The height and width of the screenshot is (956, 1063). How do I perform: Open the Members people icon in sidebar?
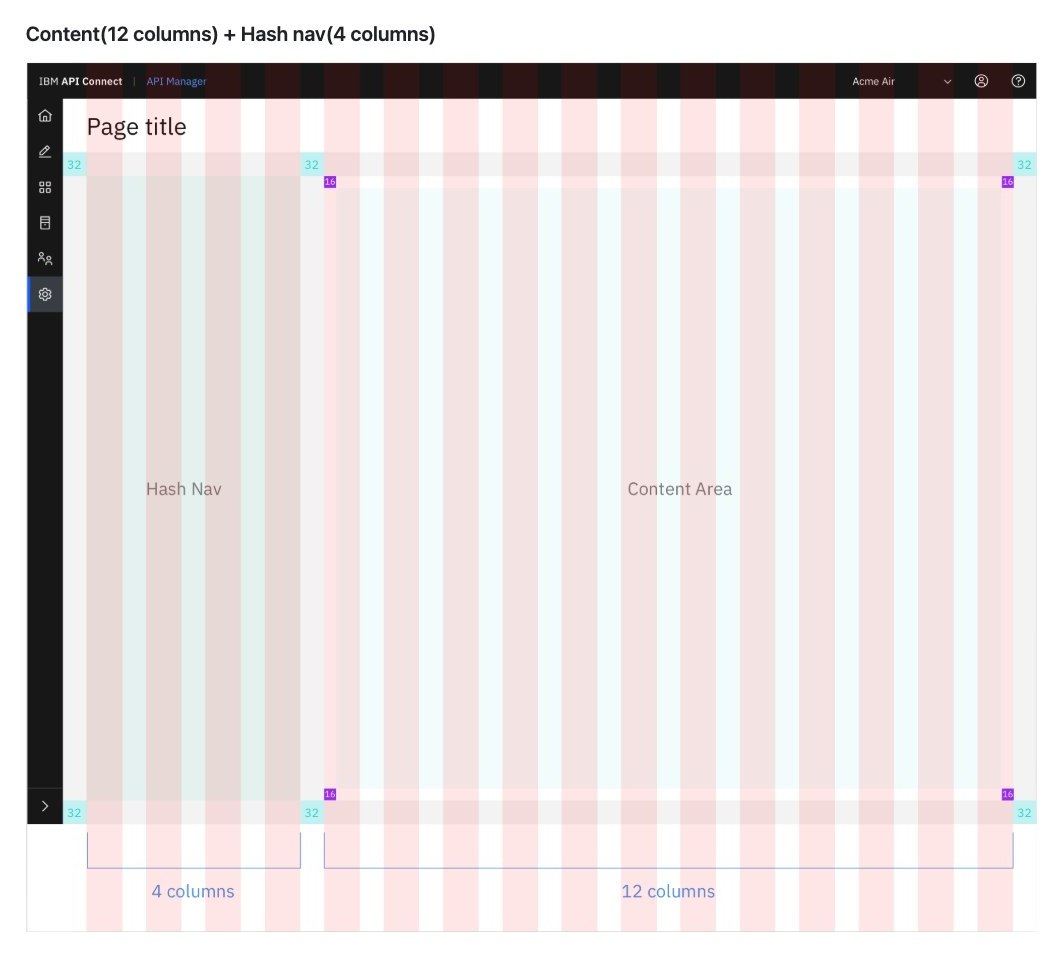point(45,258)
